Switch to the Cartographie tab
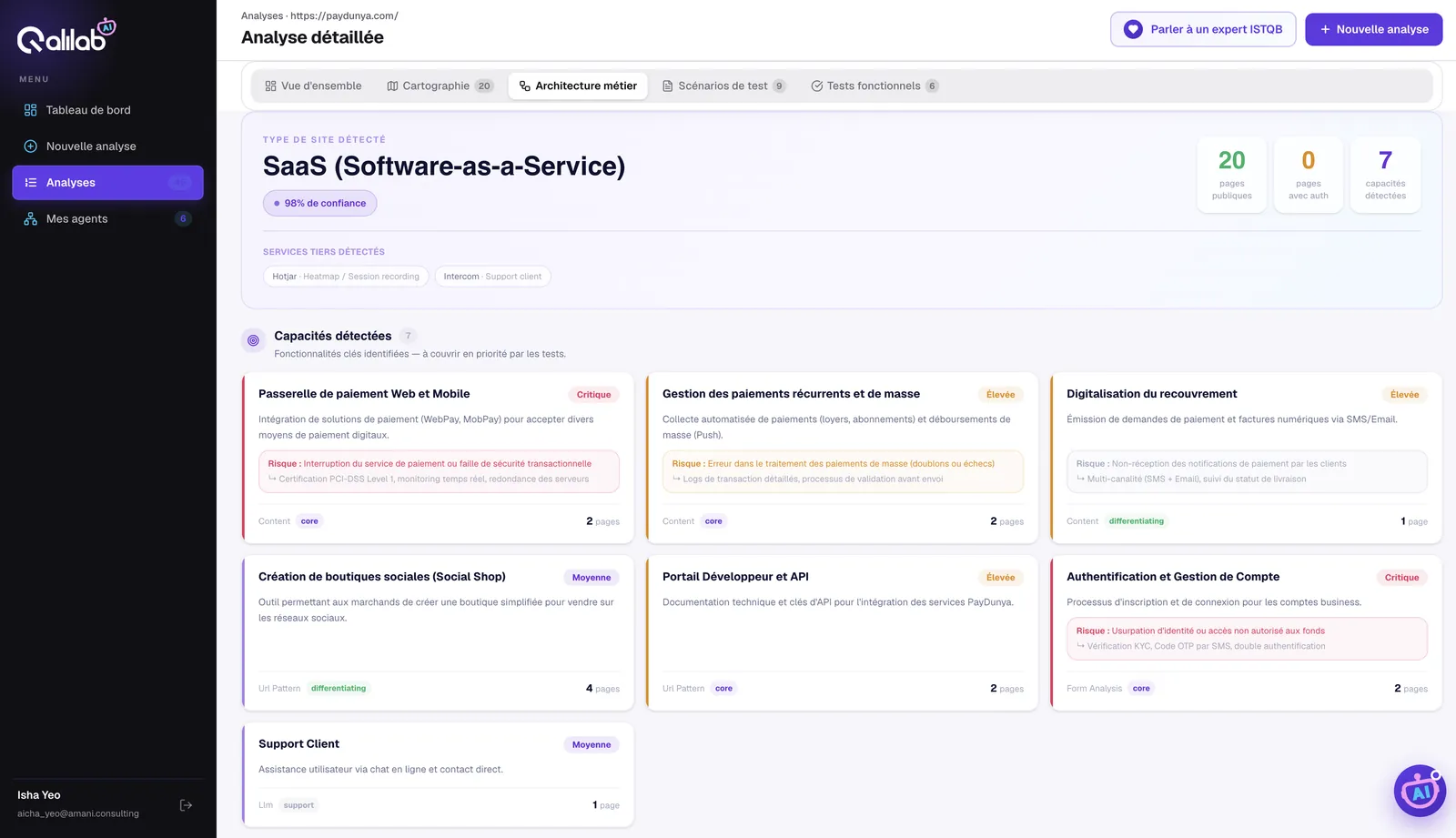Image resolution: width=1456 pixels, height=838 pixels. tap(440, 86)
